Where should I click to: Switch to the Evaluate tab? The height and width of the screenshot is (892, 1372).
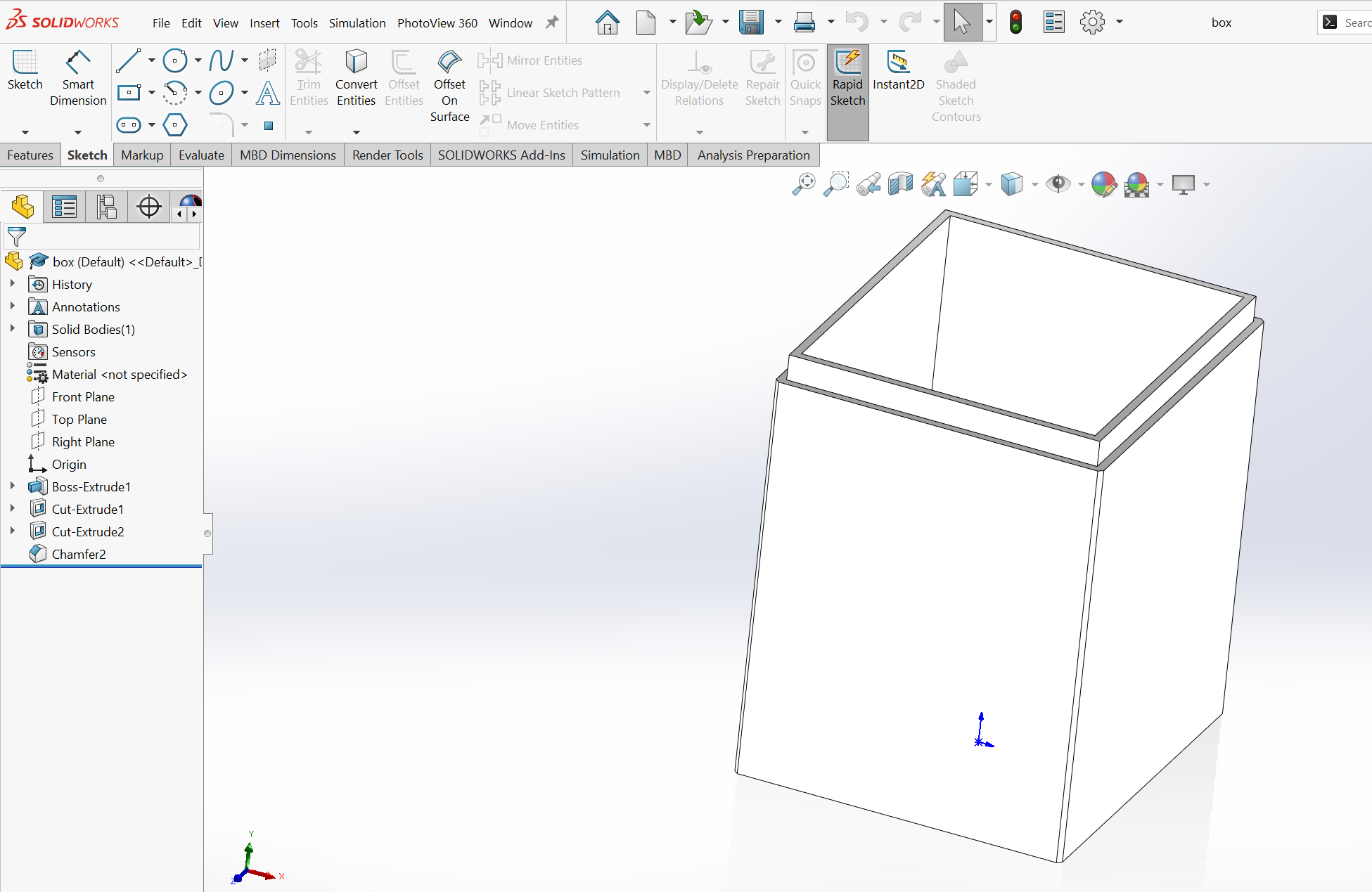201,155
